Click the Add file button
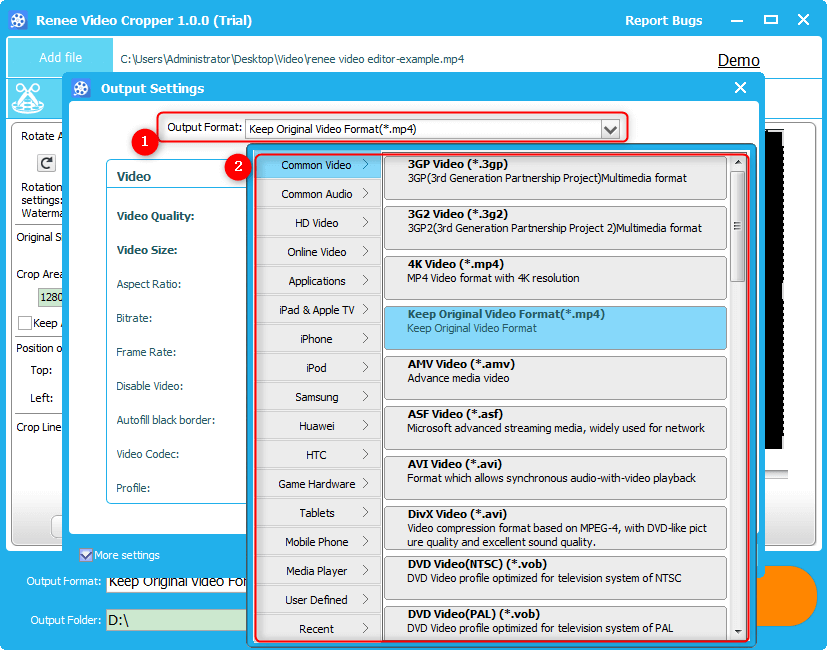 60,58
